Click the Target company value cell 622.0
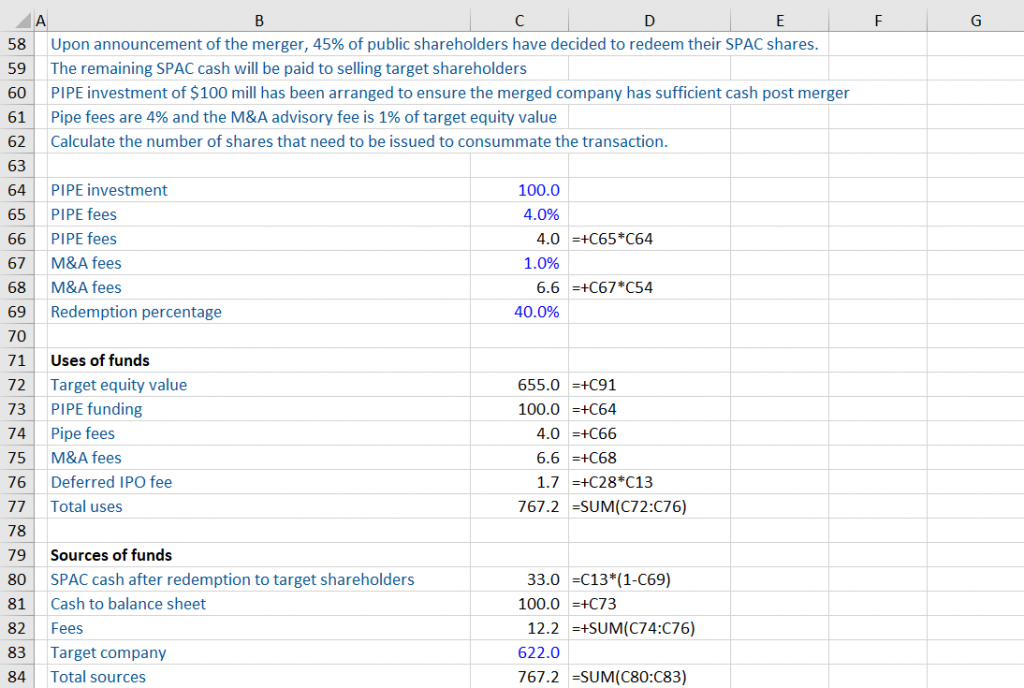Viewport: 1024px width, 688px height. click(x=519, y=652)
